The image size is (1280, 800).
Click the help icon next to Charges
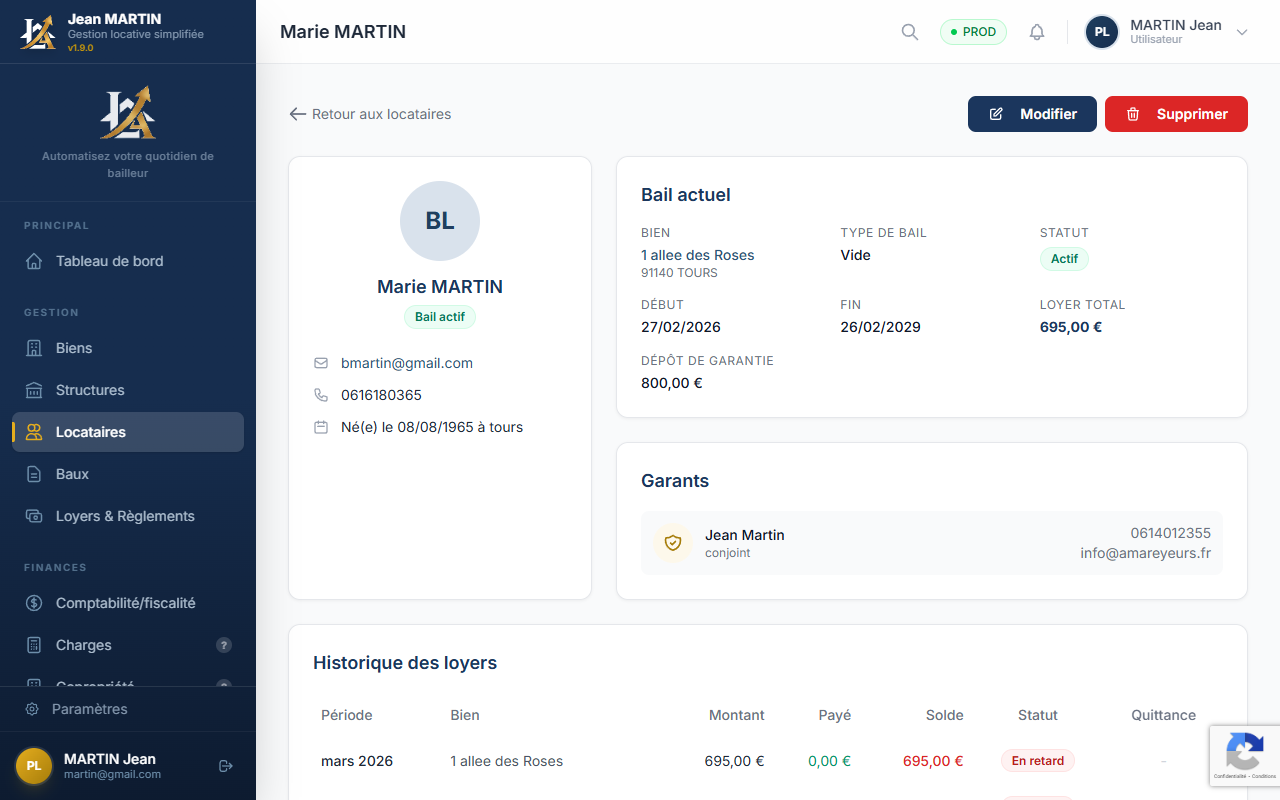[224, 645]
